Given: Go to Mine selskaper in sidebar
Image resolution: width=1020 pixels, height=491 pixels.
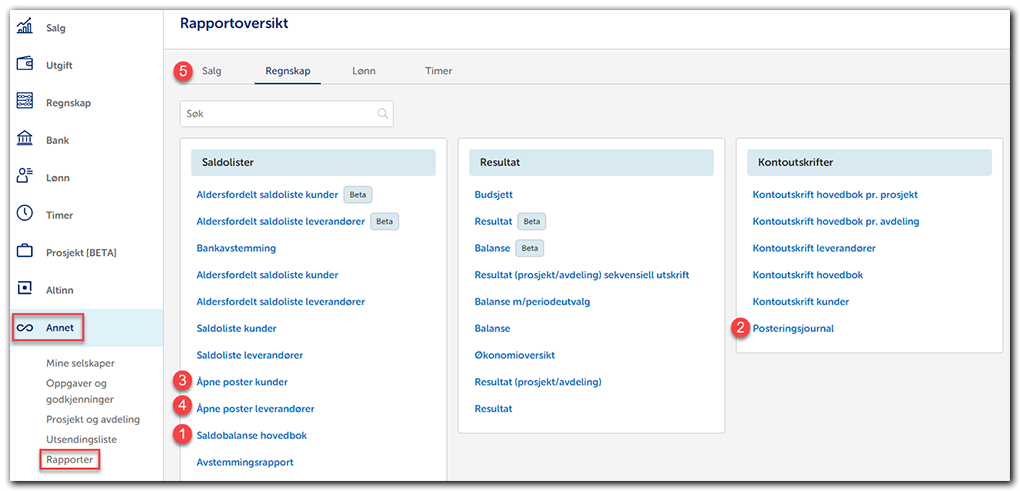Looking at the screenshot, I should [x=79, y=364].
